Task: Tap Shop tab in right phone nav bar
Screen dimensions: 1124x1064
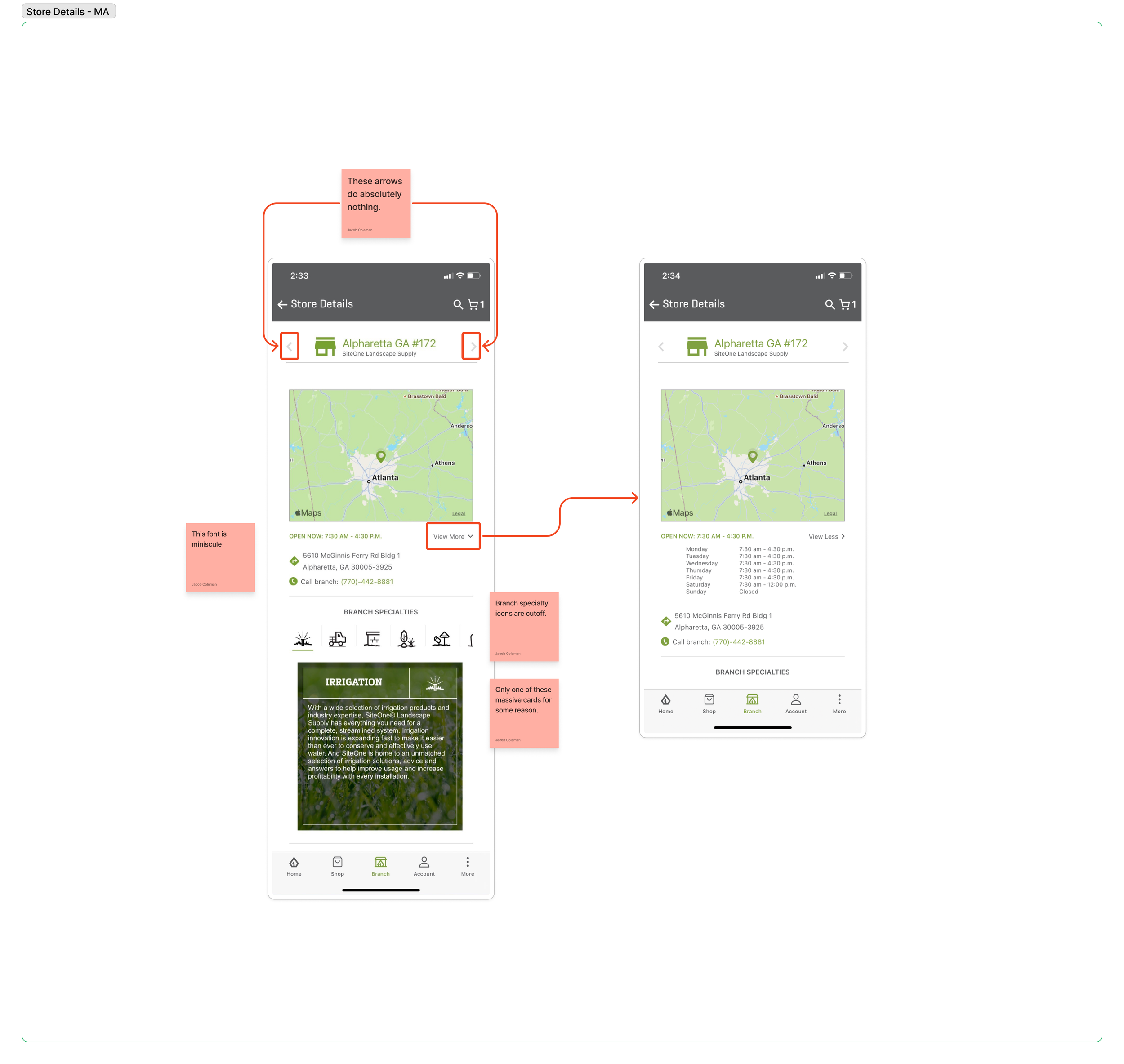Action: pyautogui.click(x=709, y=703)
